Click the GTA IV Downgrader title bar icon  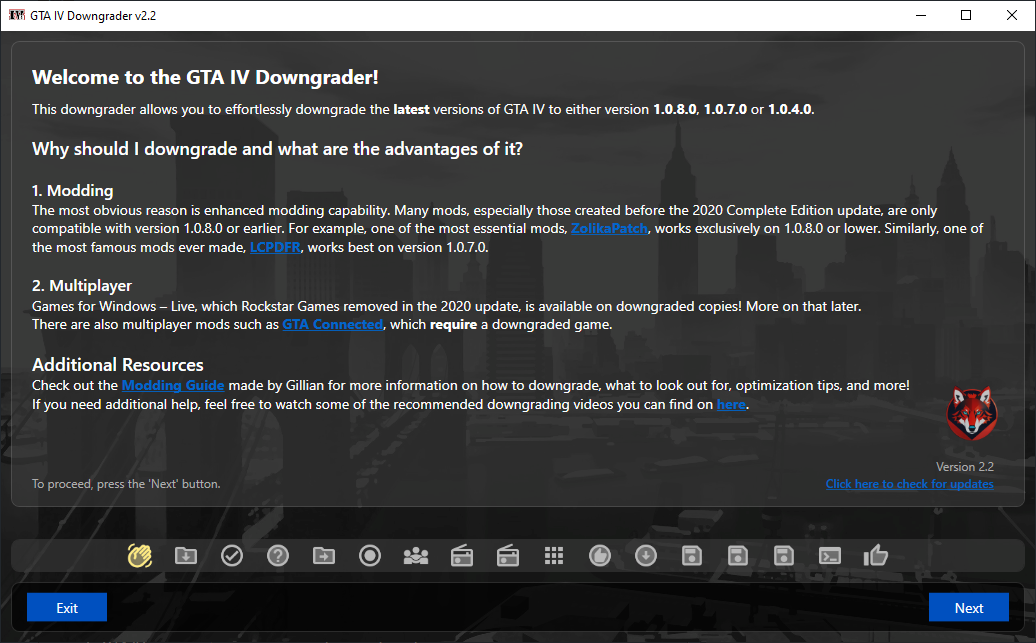coord(17,15)
